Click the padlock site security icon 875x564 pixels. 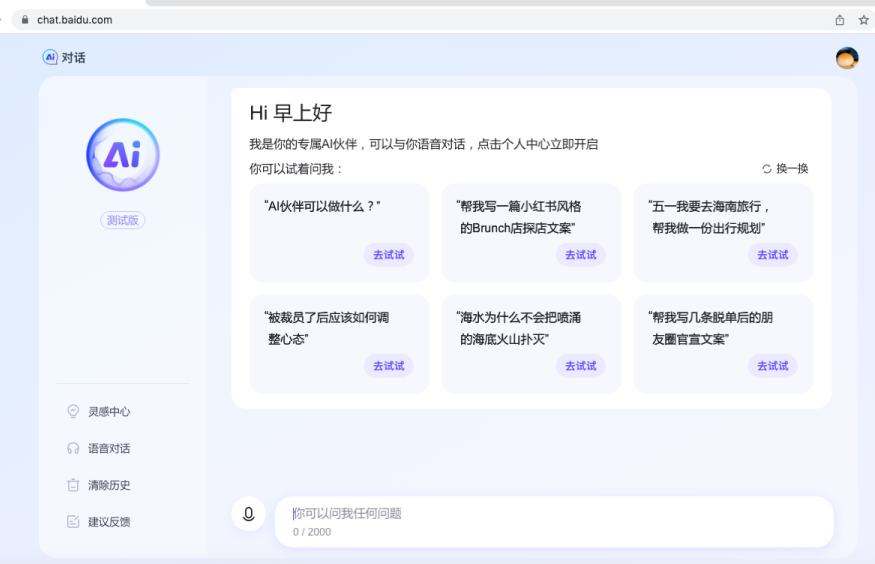coord(25,20)
